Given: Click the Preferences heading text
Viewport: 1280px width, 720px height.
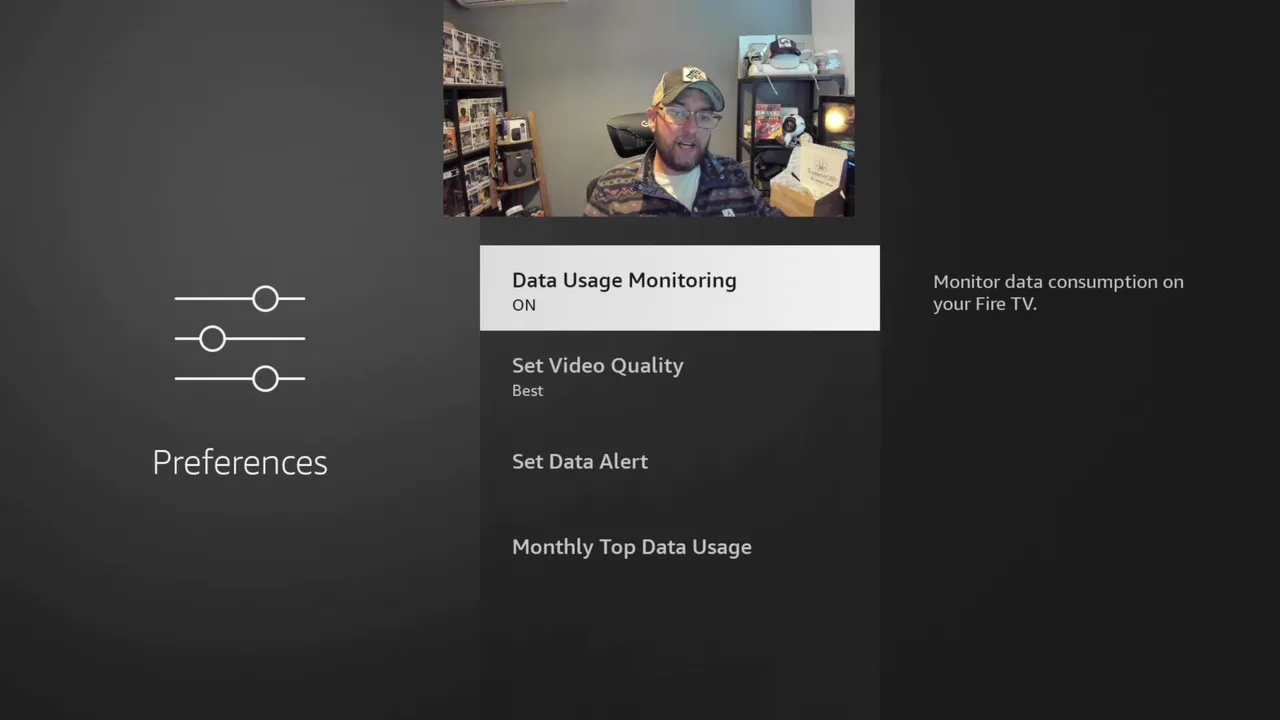Looking at the screenshot, I should point(240,462).
